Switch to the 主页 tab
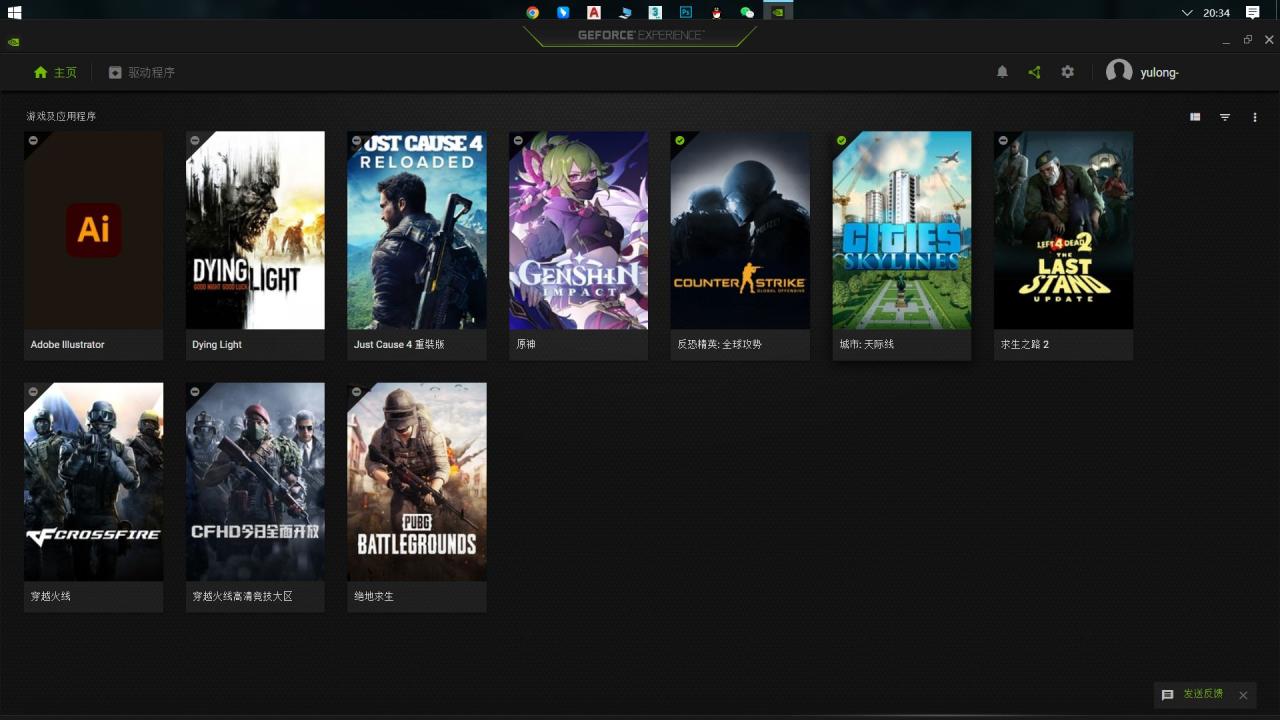This screenshot has width=1280, height=720. 55,72
